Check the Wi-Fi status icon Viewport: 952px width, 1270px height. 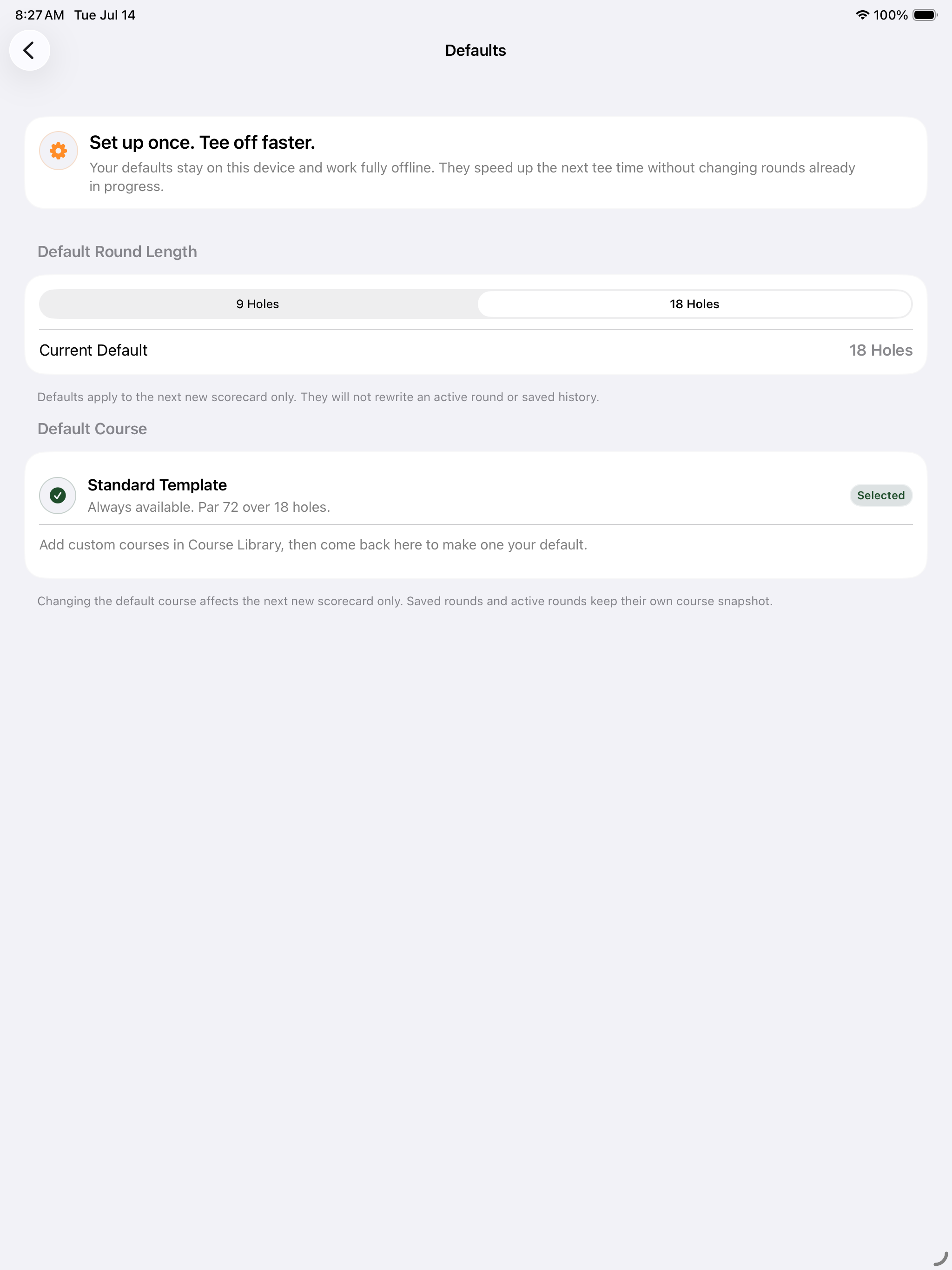(x=862, y=15)
